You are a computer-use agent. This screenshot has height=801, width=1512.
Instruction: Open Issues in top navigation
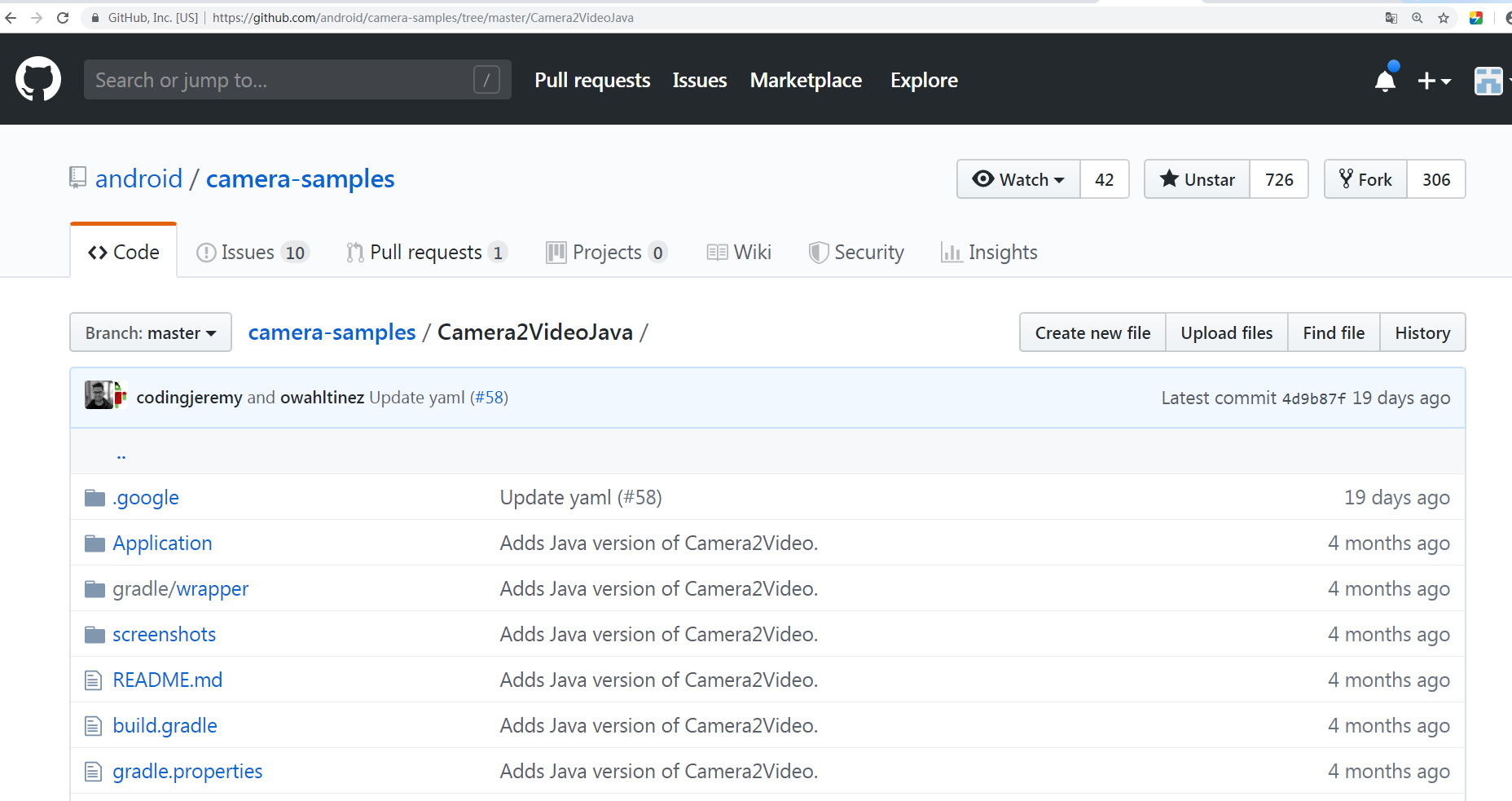(x=700, y=80)
